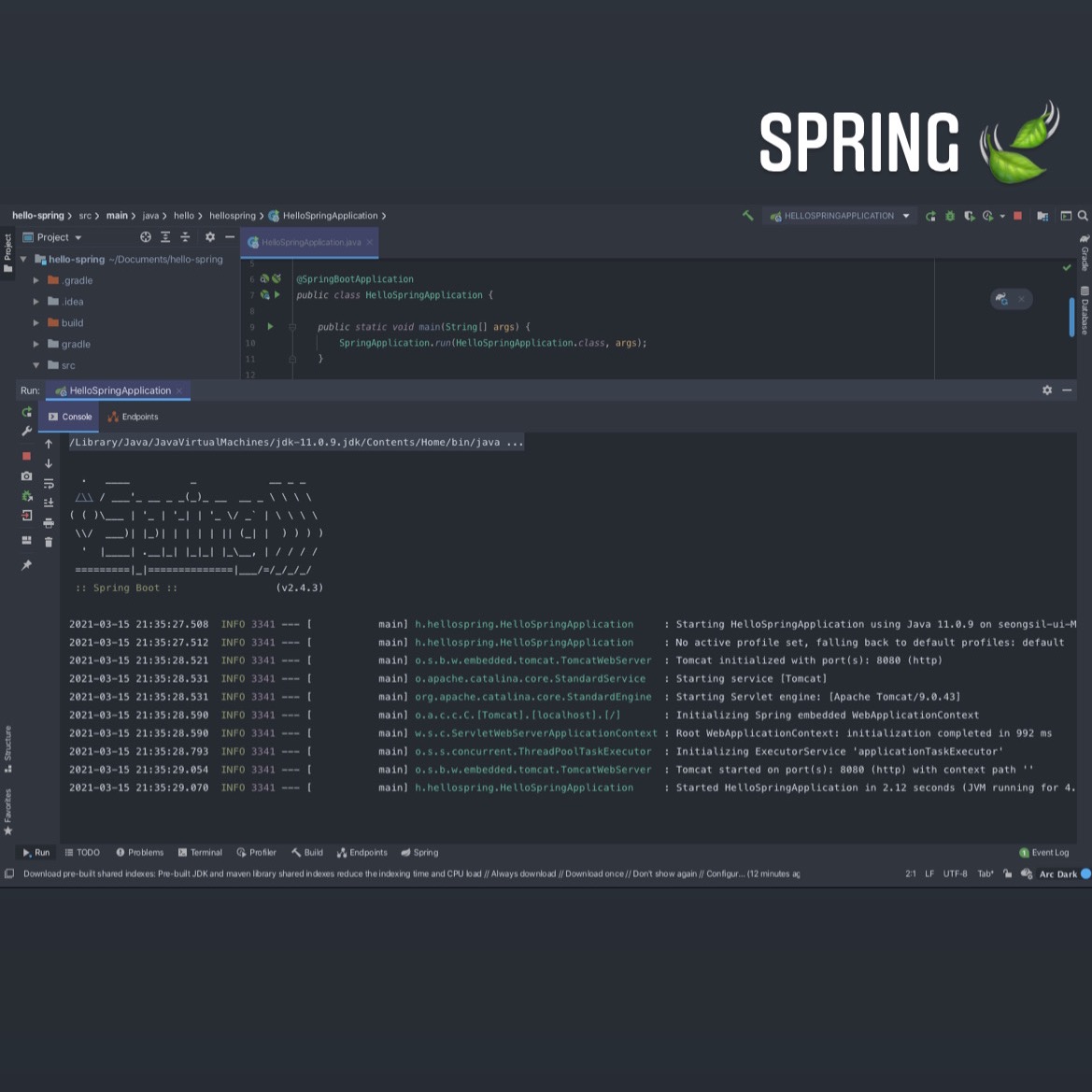Open the wrench settings in Run panel
1092x1092 pixels.
pos(26,431)
